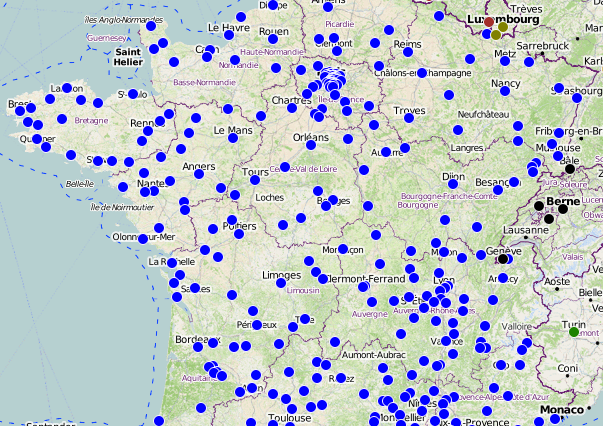603x426 pixels.
Task: Click the Monaco label on the map
Action: (559, 410)
